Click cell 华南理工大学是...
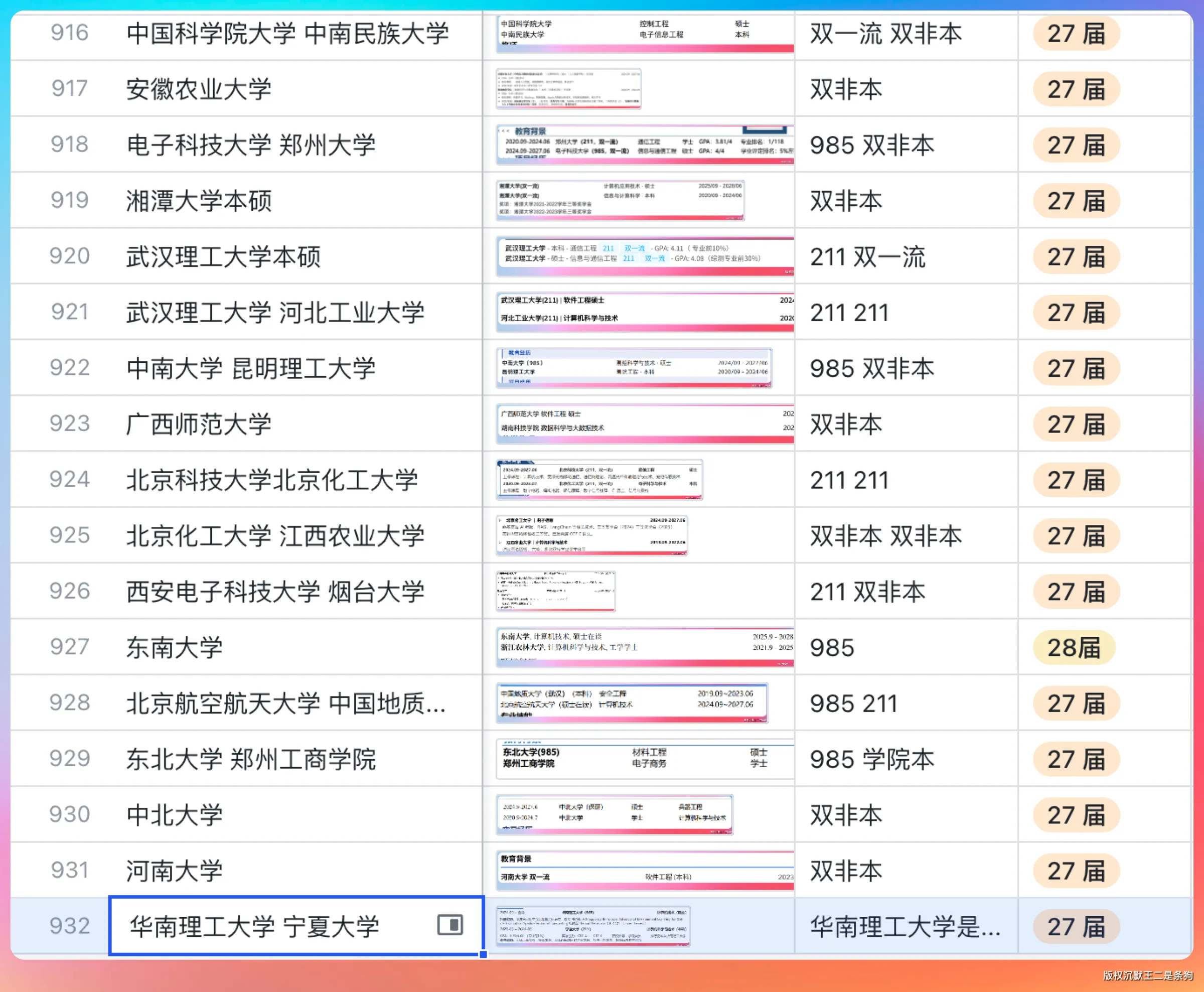Image resolution: width=1204 pixels, height=992 pixels. tap(907, 926)
